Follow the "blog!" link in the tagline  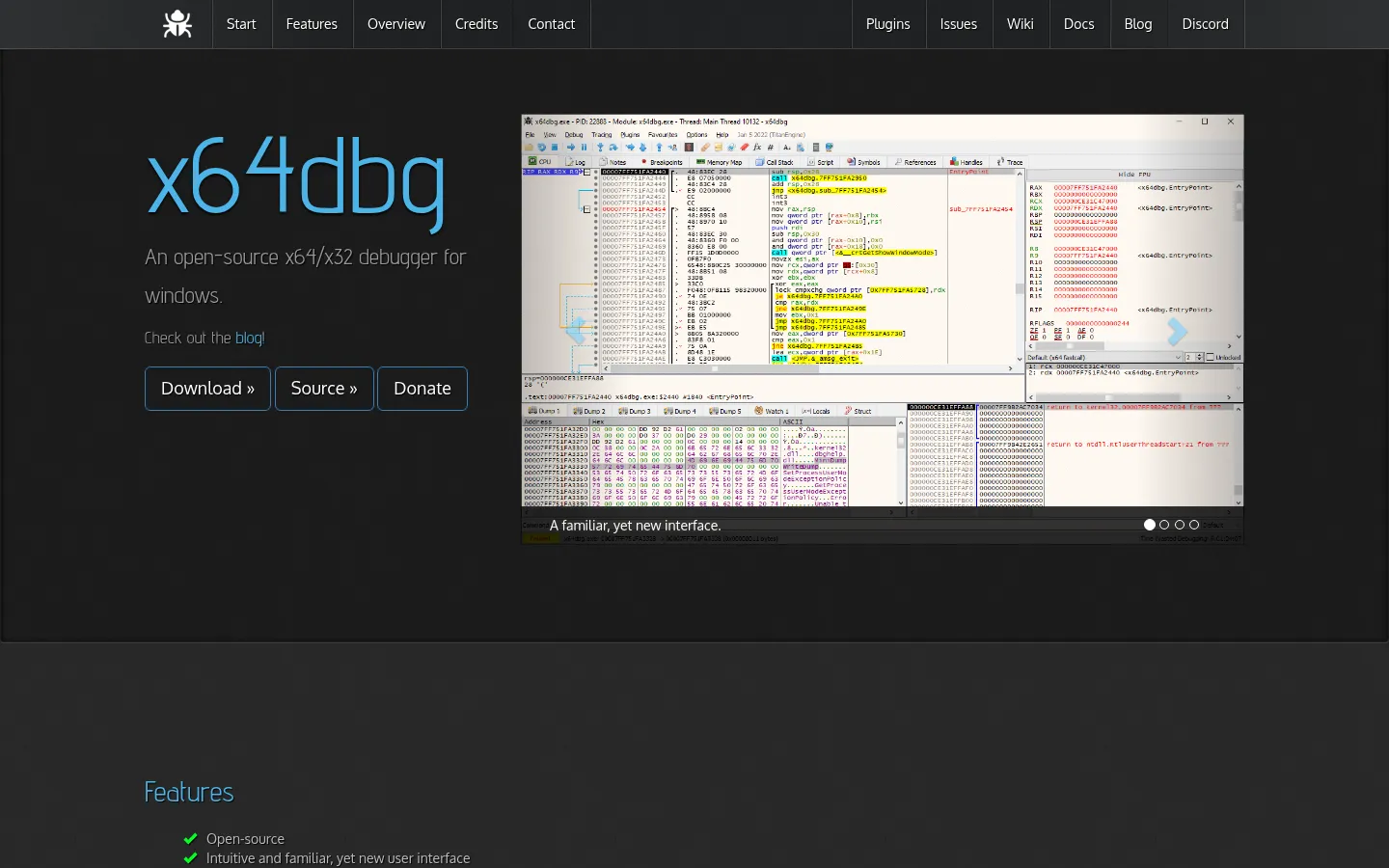click(250, 338)
